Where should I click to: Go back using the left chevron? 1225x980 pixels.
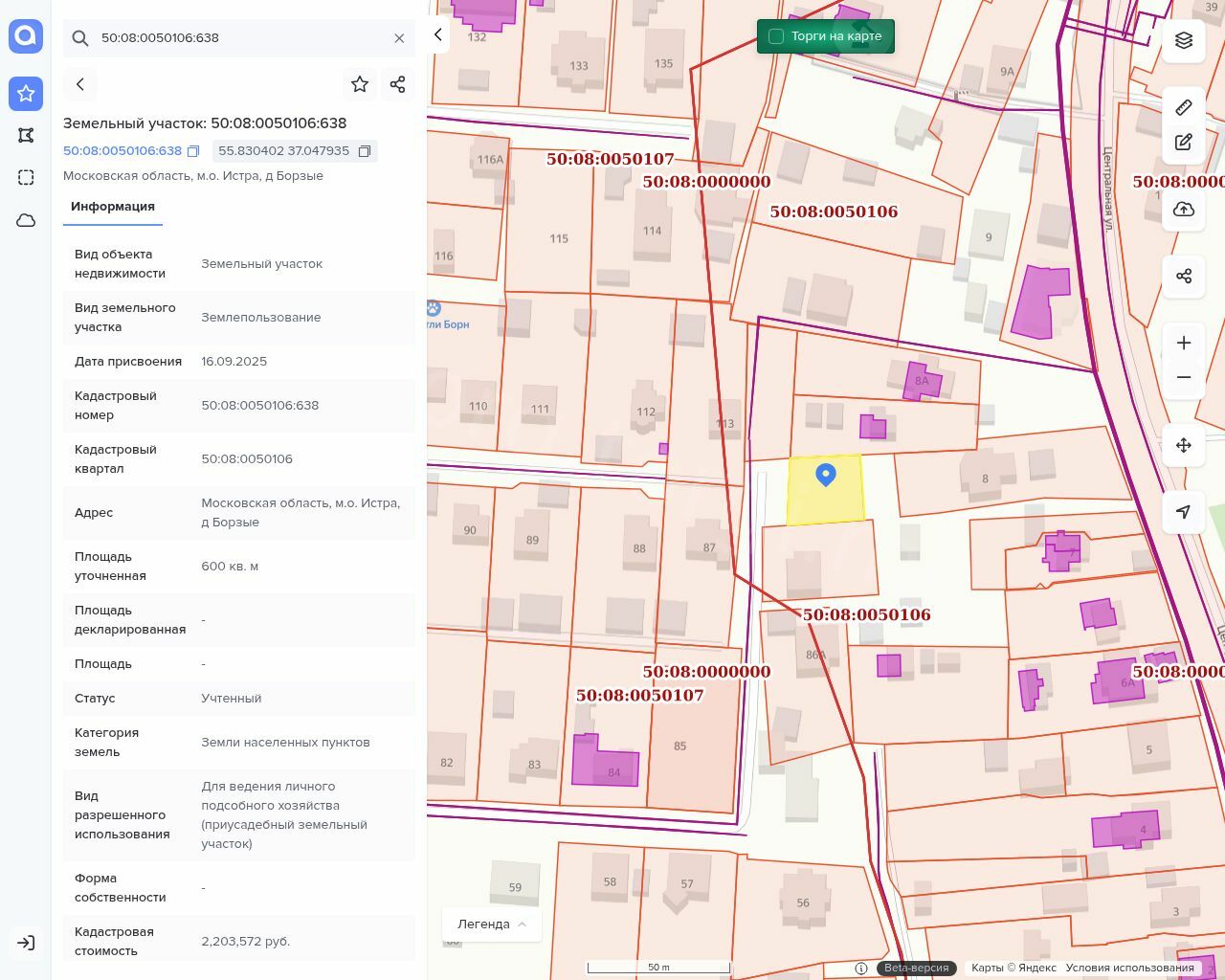80,84
